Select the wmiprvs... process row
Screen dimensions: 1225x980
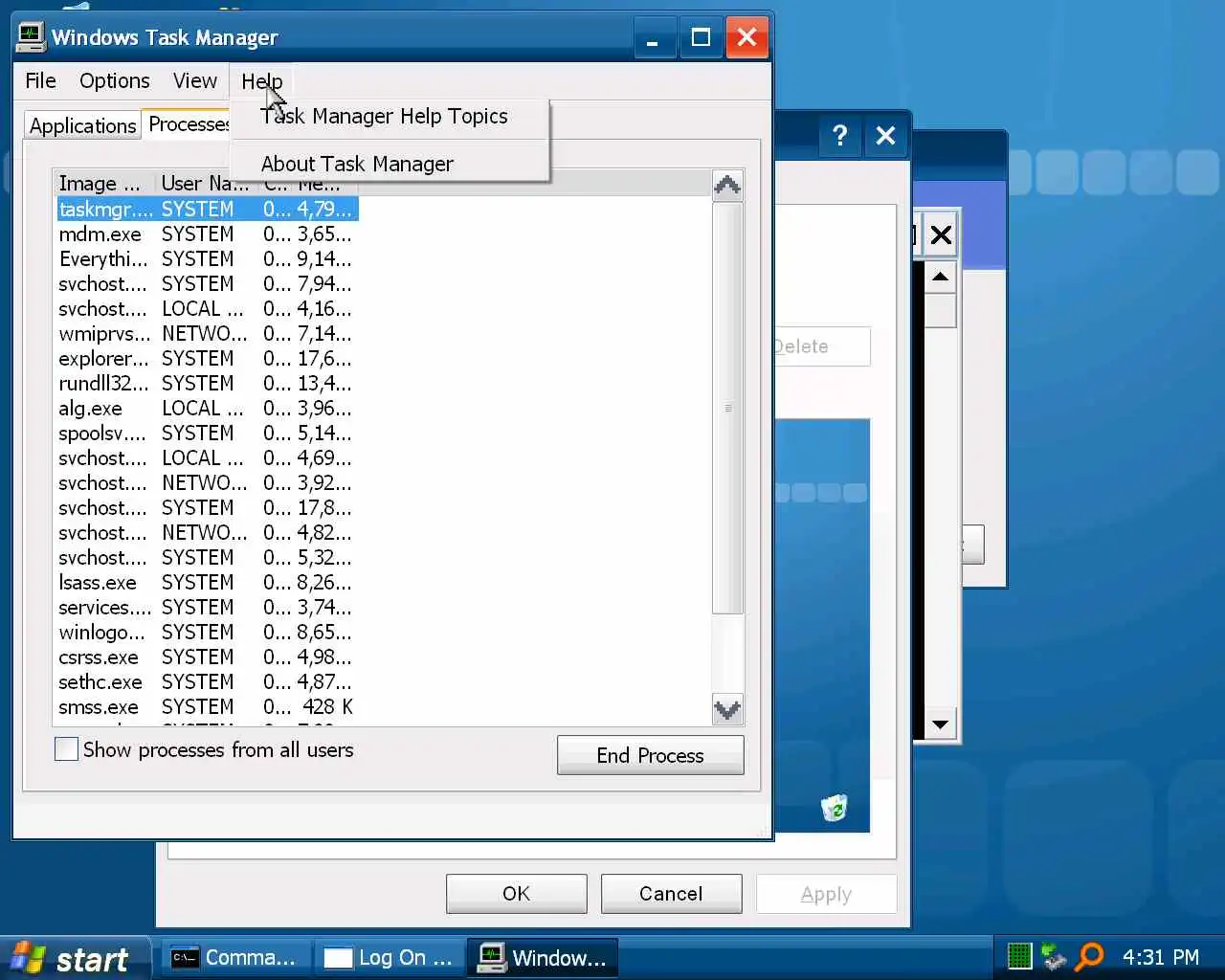(x=206, y=333)
